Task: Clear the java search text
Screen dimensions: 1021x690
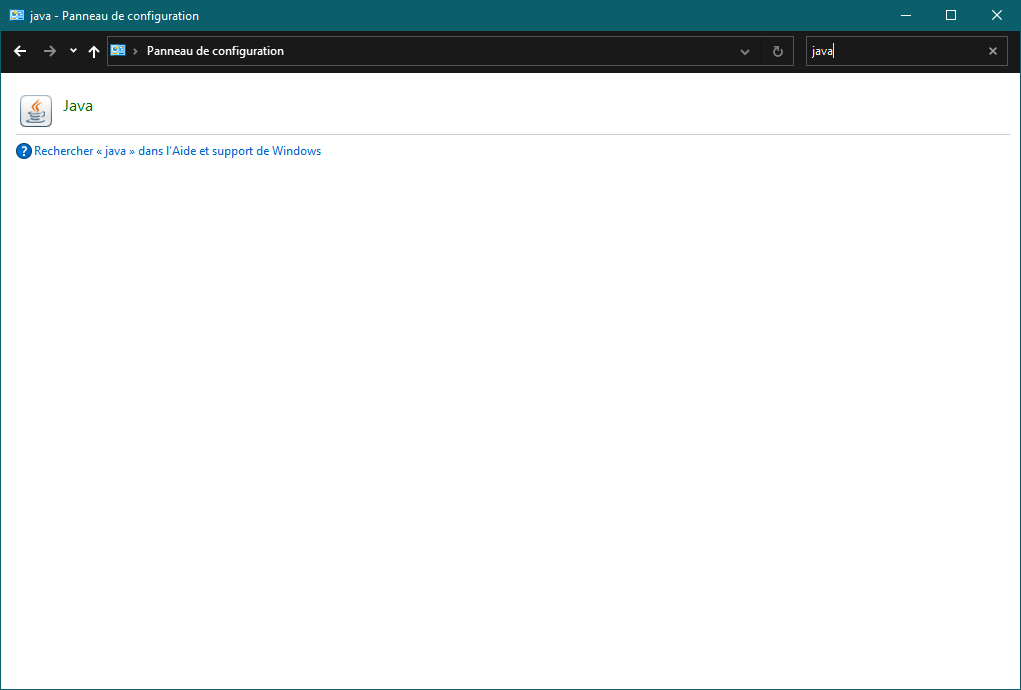Action: click(x=993, y=51)
